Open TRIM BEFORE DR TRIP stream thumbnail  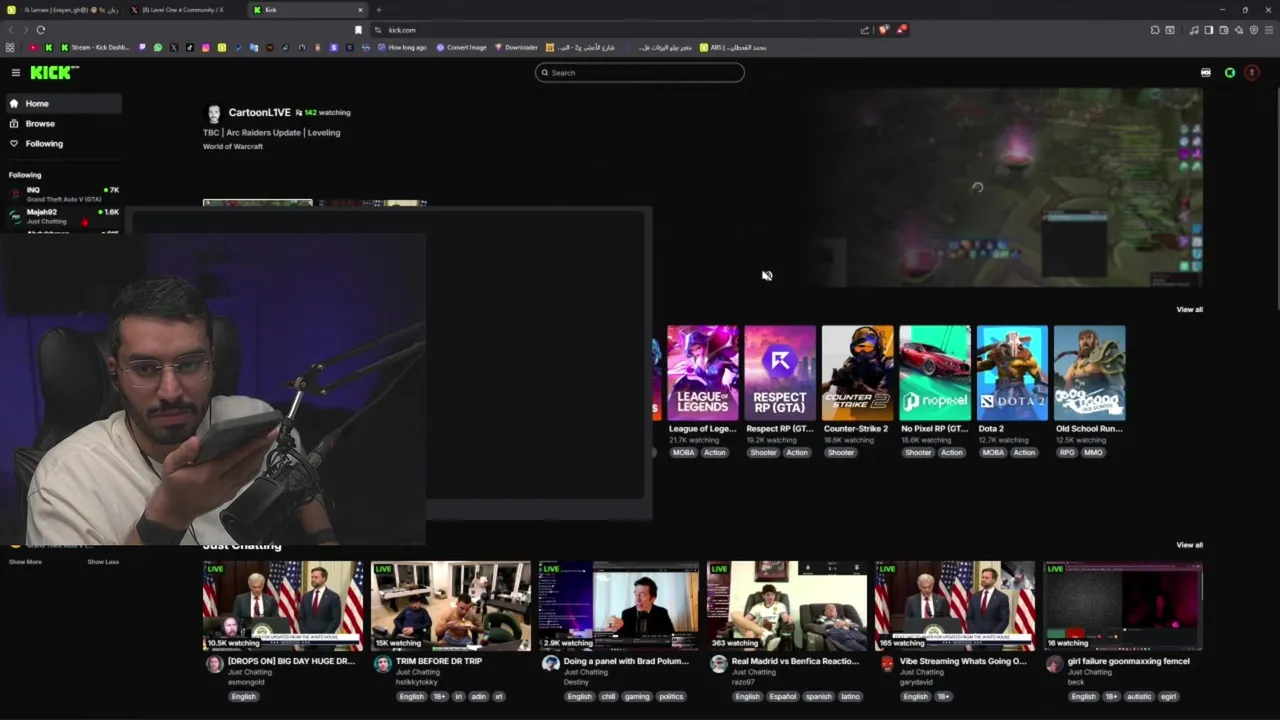451,606
